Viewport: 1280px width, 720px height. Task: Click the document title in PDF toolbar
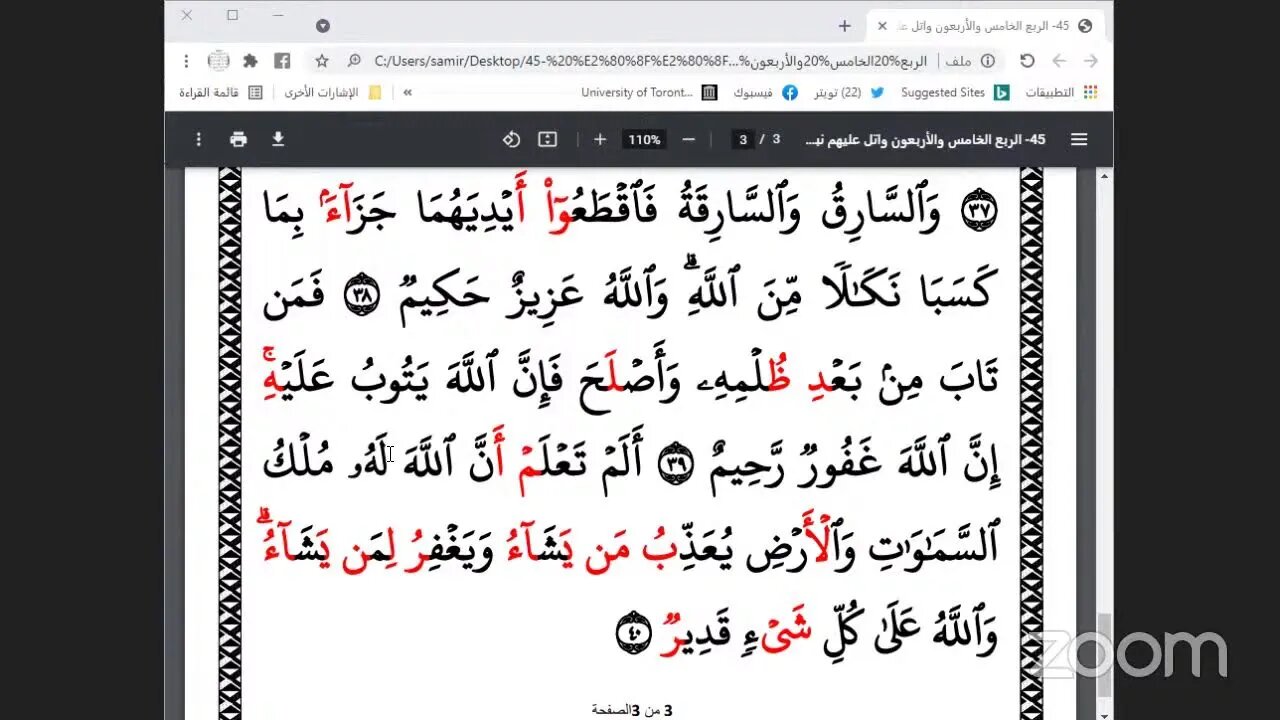pyautogui.click(x=925, y=140)
